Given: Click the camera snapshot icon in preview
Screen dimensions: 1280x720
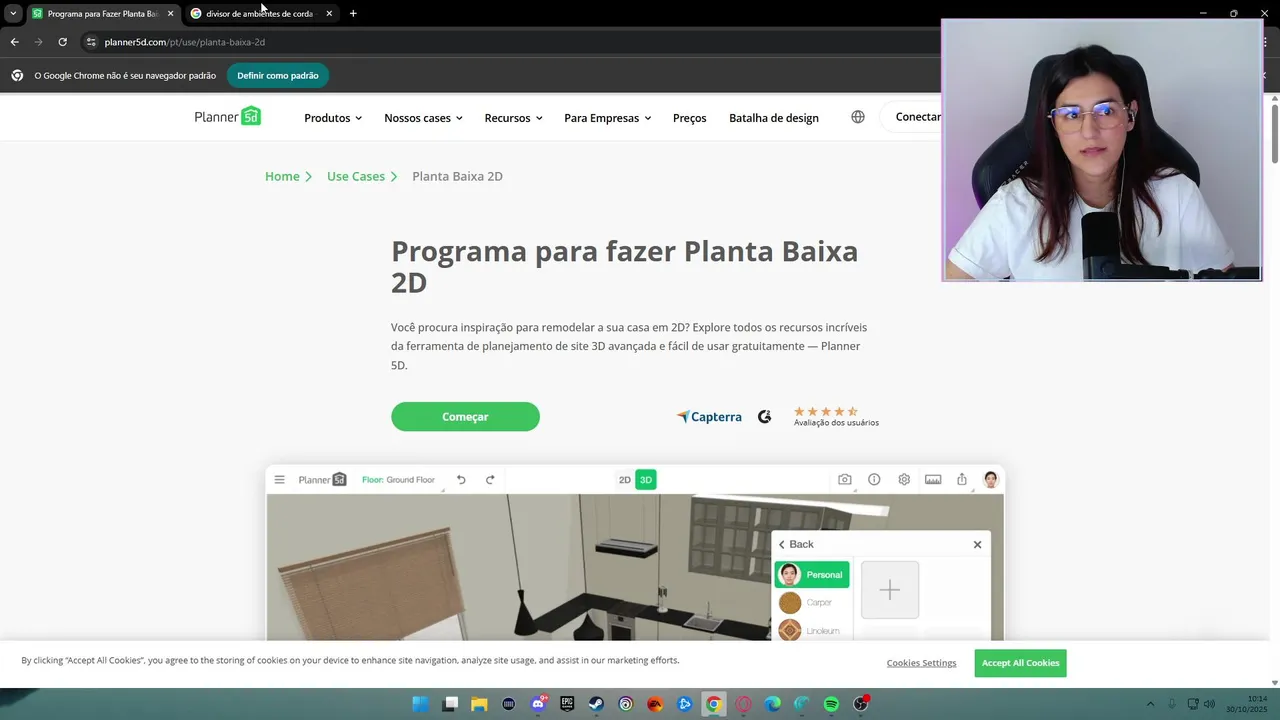Looking at the screenshot, I should coord(845,479).
